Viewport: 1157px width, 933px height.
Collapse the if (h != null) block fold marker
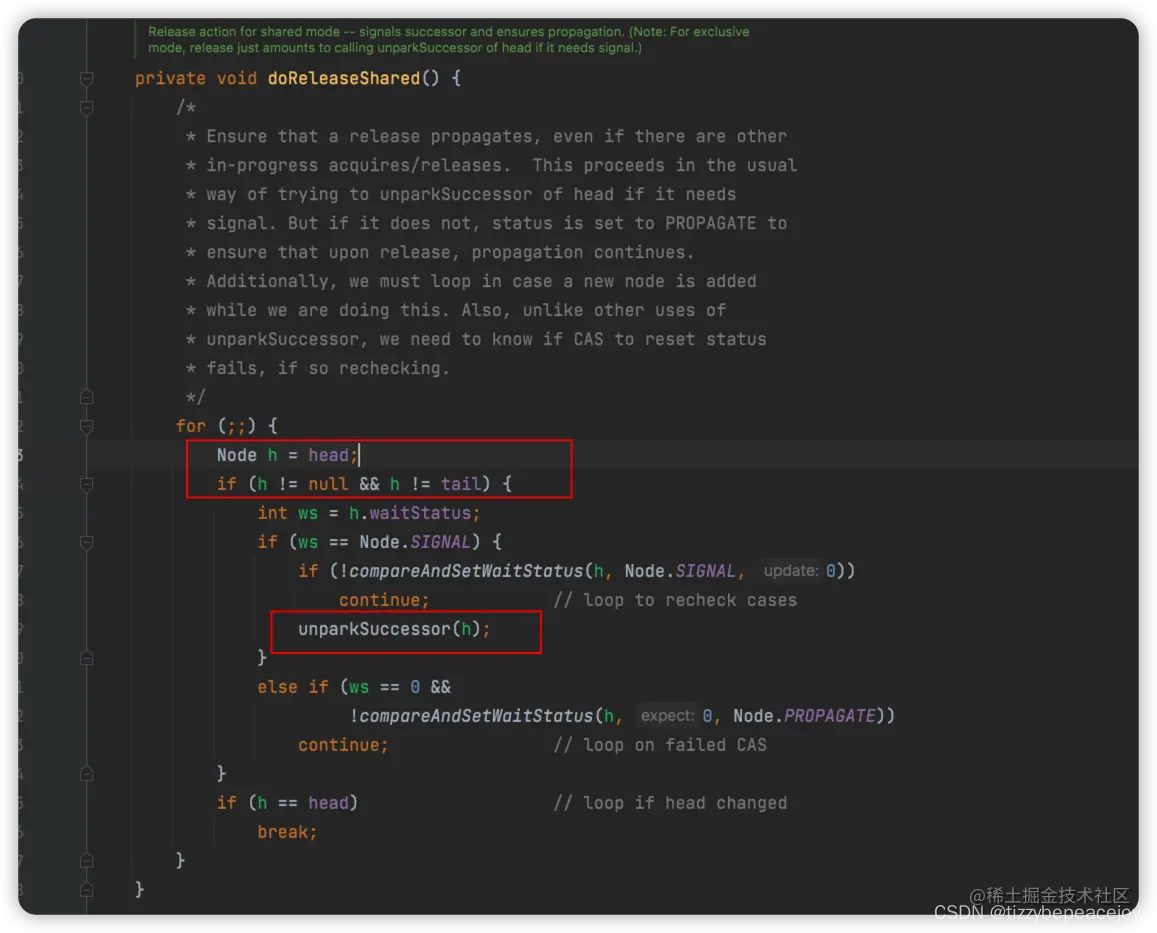pyautogui.click(x=86, y=484)
